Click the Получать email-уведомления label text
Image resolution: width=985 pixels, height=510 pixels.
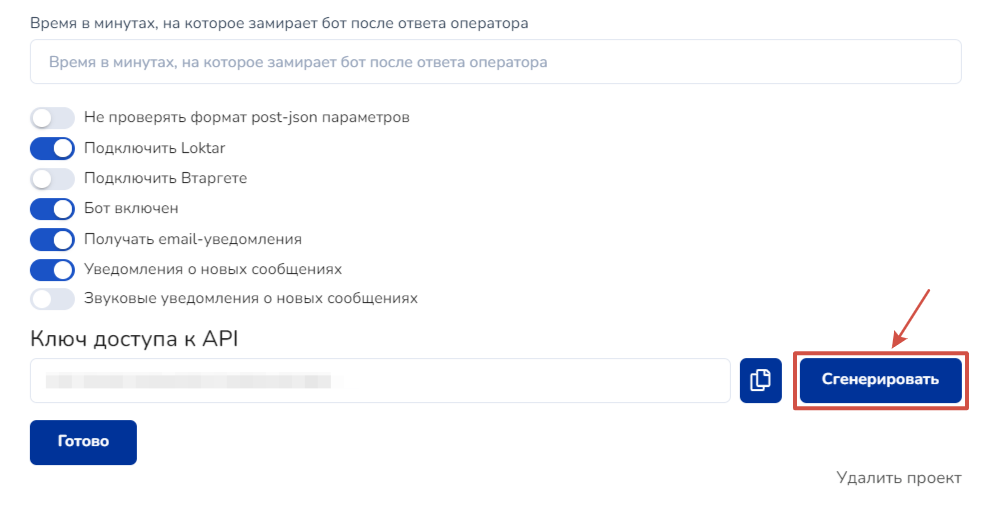click(193, 240)
